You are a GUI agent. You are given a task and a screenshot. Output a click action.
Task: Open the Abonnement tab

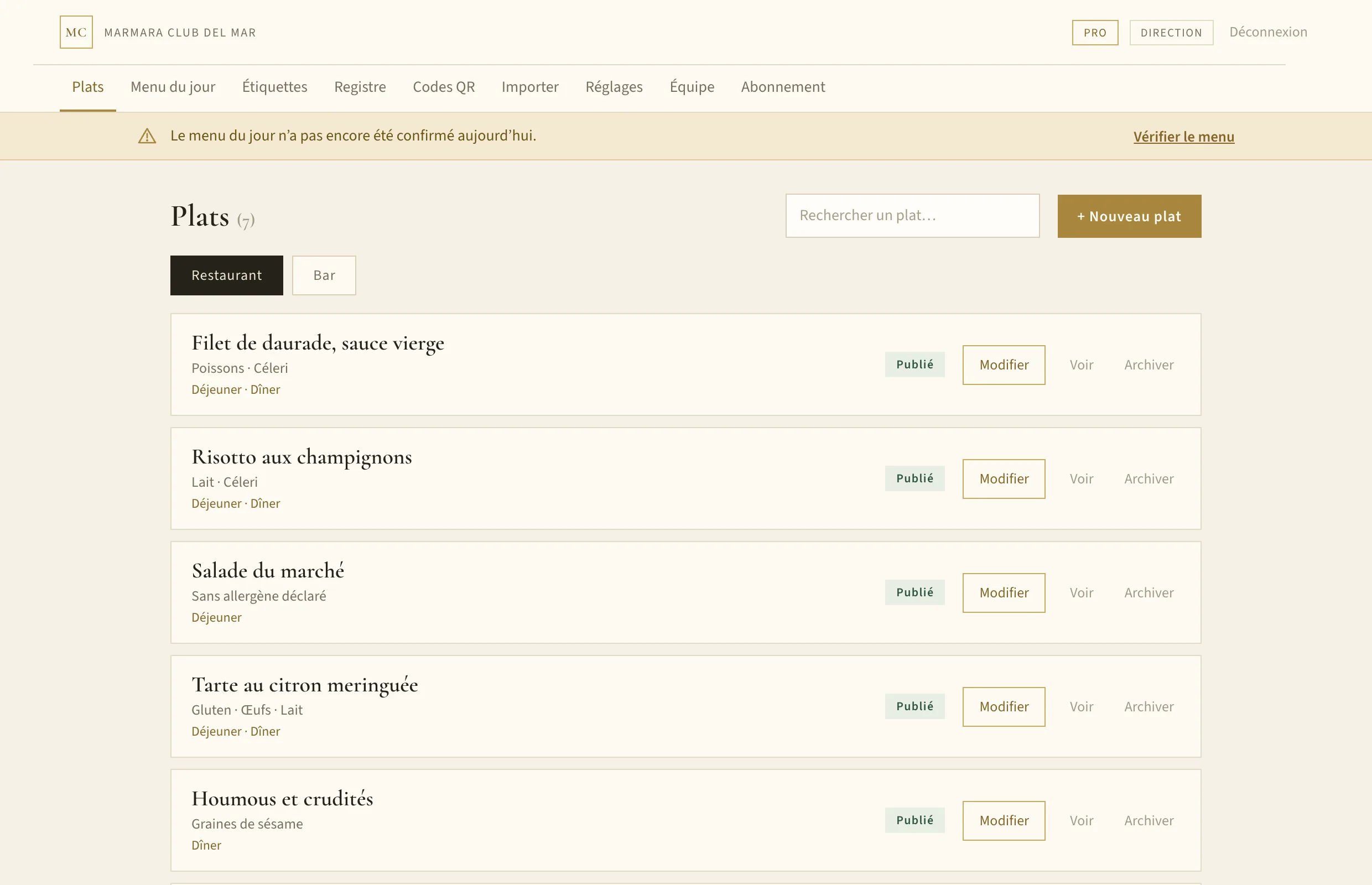coord(783,87)
